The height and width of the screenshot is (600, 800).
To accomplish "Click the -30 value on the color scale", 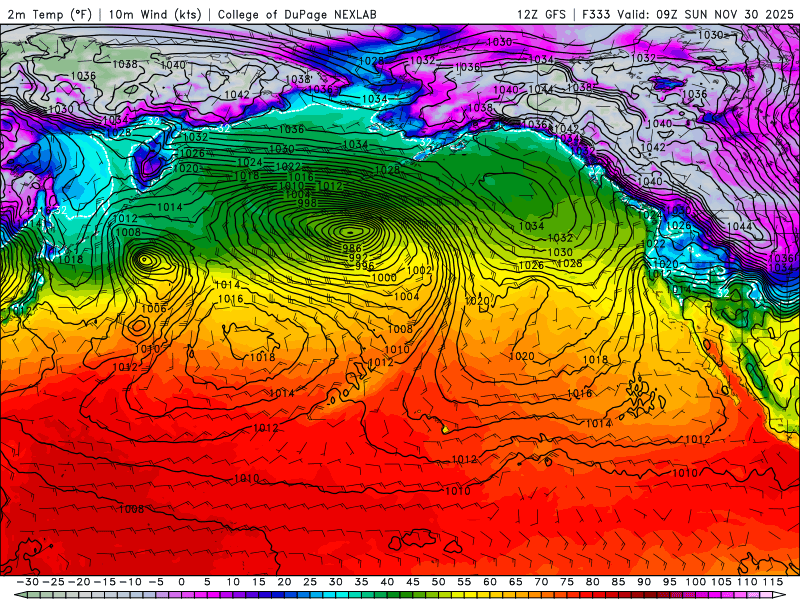I will [28, 582].
